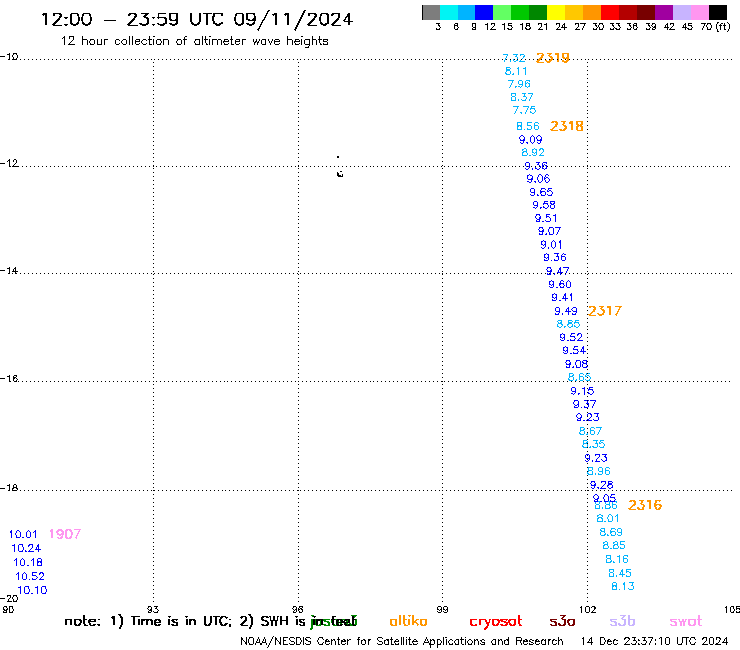The width and height of the screenshot is (740, 650).
Task: Select the wave height reading 7.96
Action: pos(519,84)
